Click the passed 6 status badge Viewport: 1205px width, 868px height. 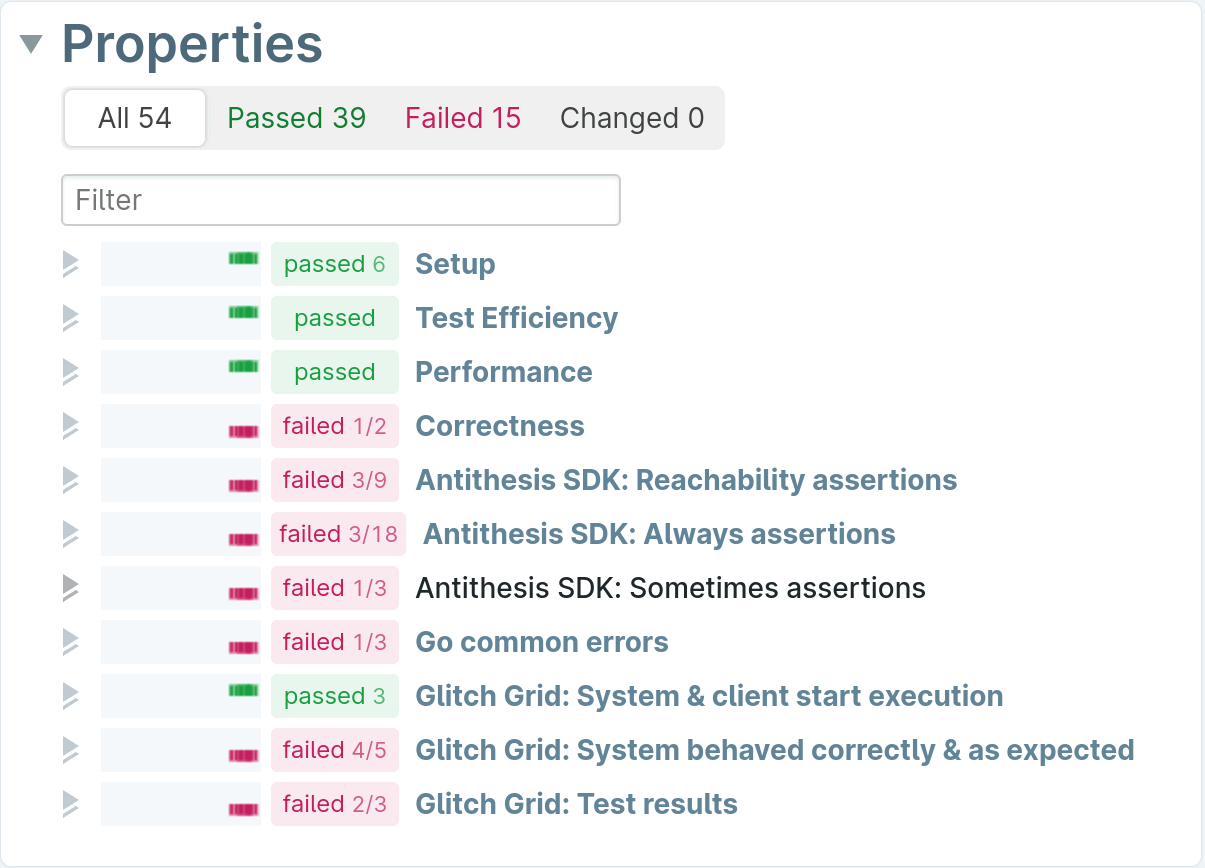pyautogui.click(x=335, y=264)
